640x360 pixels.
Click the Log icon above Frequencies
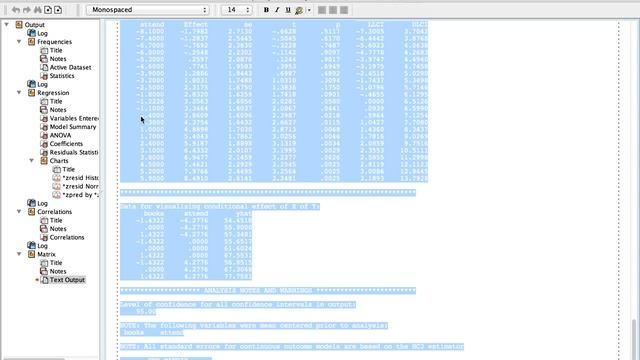point(31,33)
